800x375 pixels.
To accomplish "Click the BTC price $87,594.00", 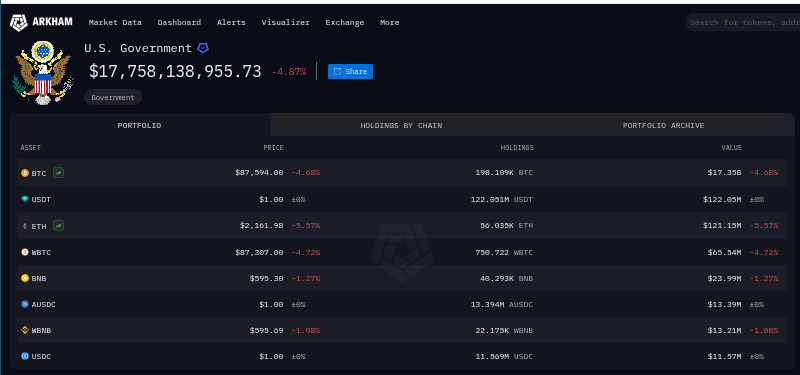I will point(259,173).
